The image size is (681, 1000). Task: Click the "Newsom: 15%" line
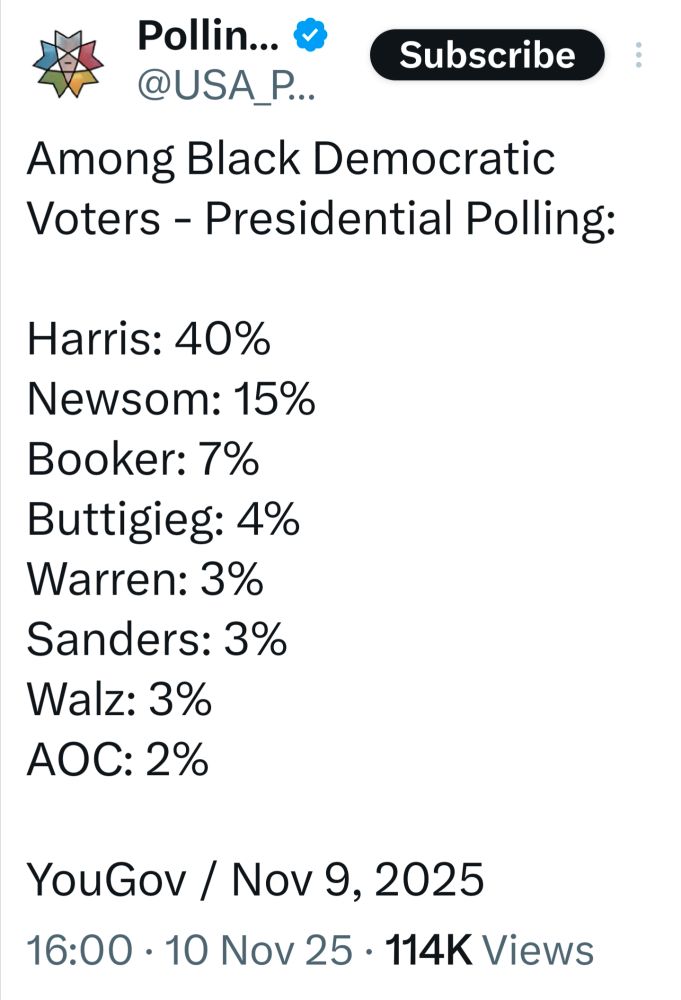[x=171, y=399]
